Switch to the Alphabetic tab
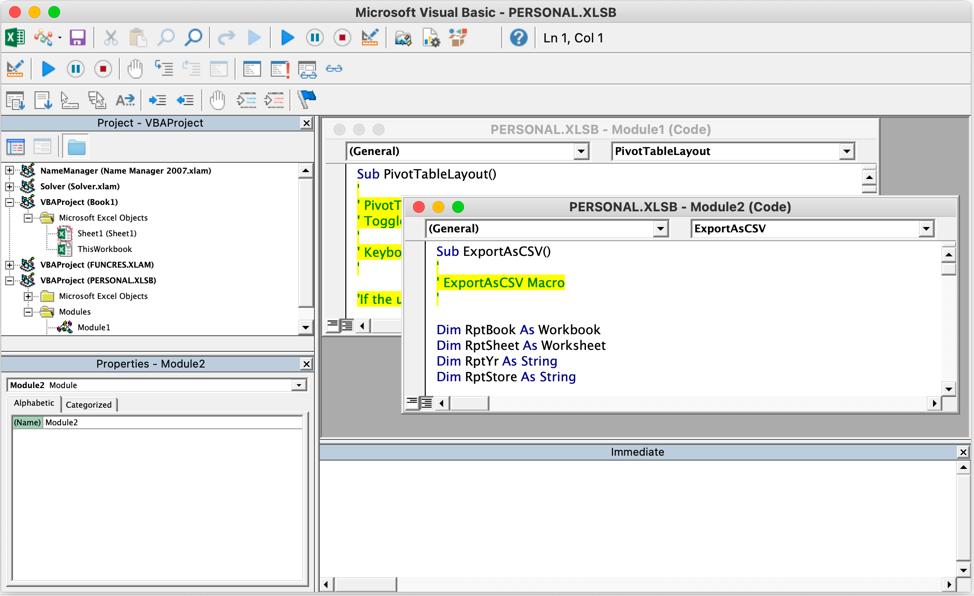974x596 pixels. 34,403
